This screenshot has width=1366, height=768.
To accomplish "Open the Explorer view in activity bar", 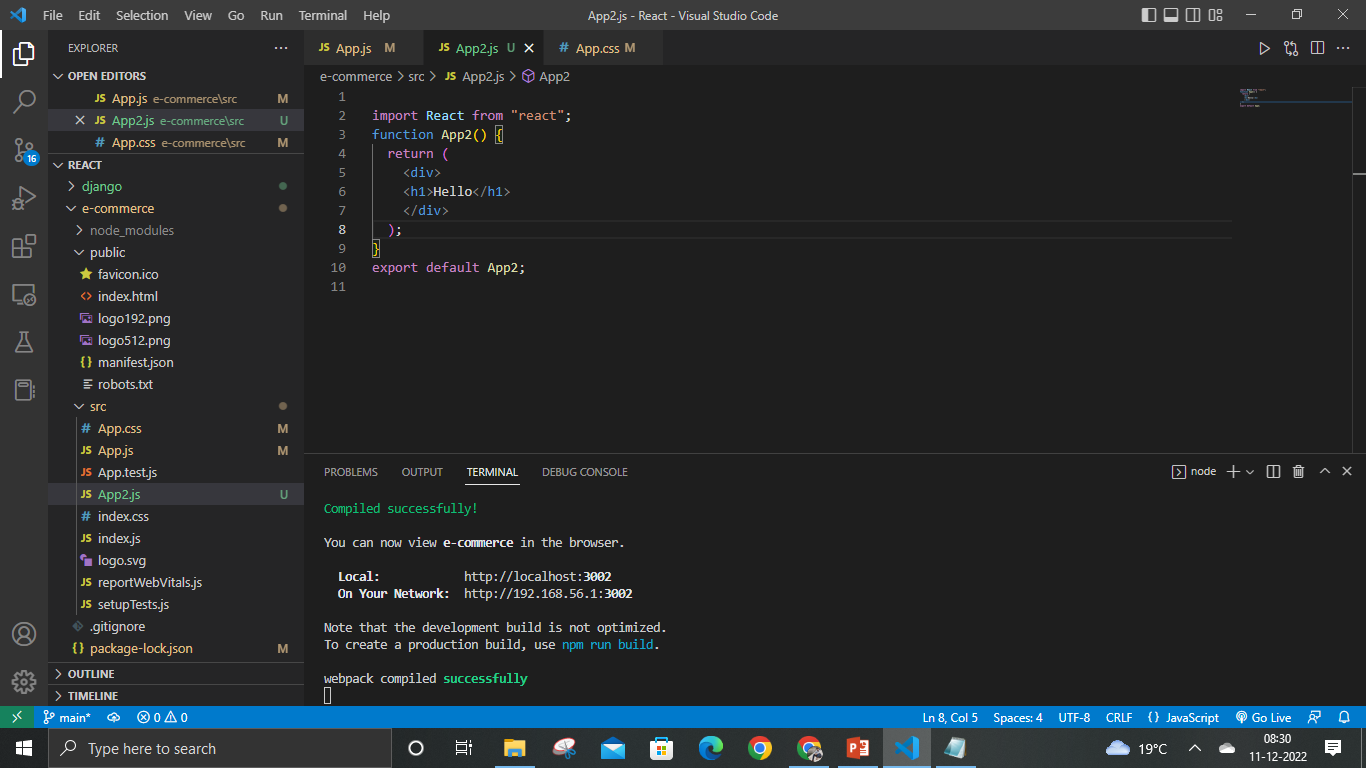I will [24, 53].
